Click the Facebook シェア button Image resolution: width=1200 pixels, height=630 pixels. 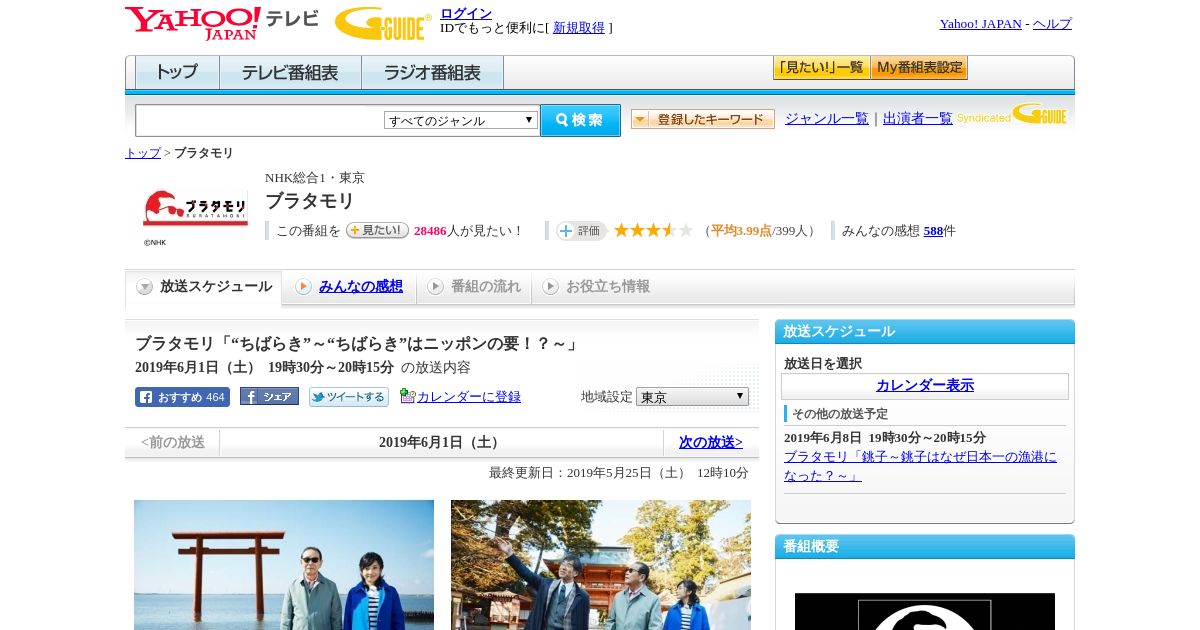[x=269, y=396]
